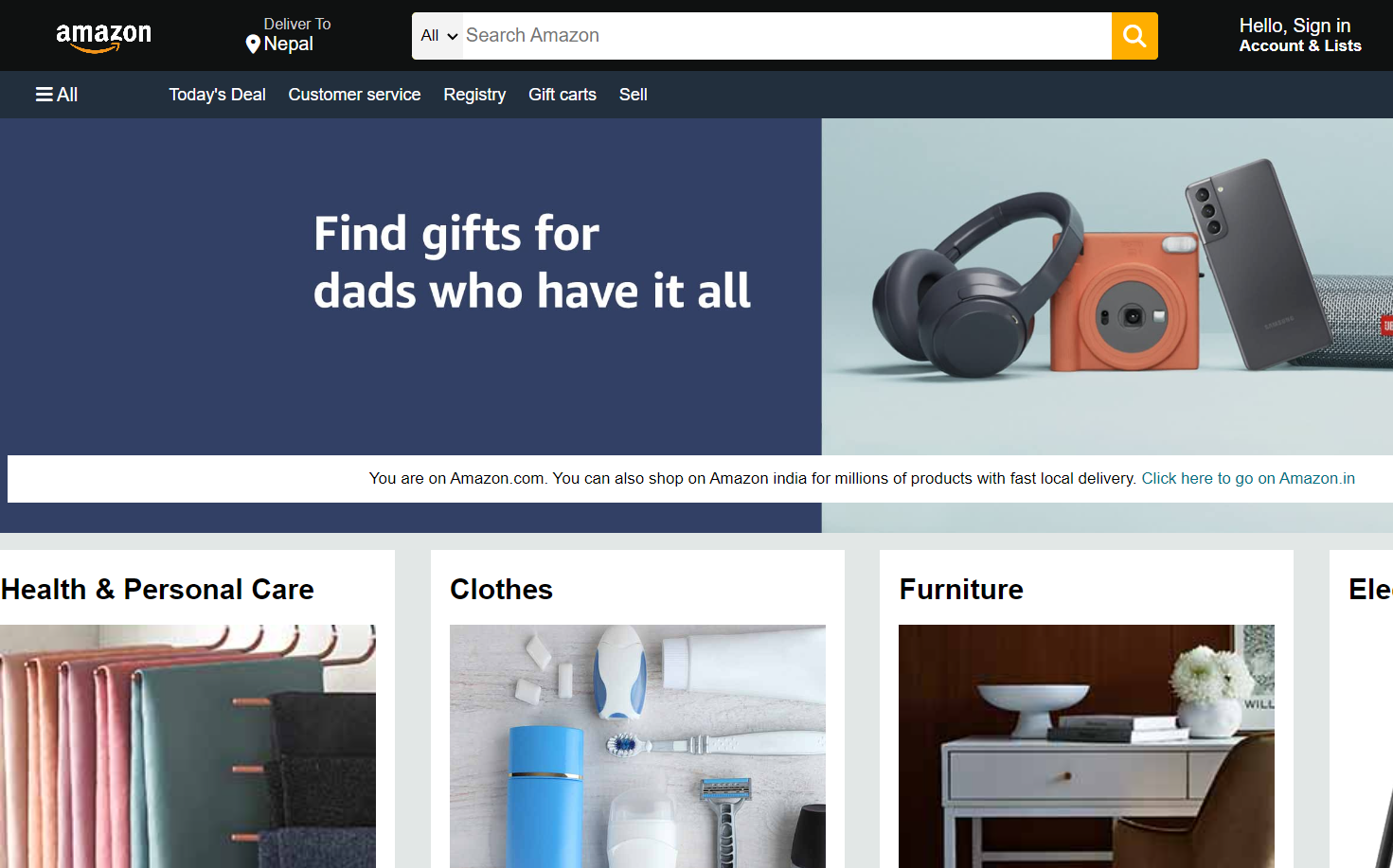The image size is (1393, 868).
Task: Change Deliver To Nepal location
Action: 289,35
